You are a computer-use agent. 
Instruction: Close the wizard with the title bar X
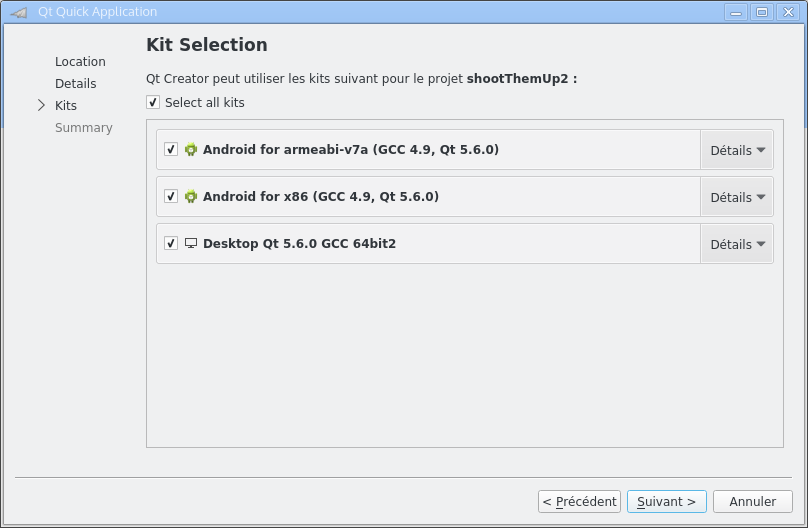(784, 12)
